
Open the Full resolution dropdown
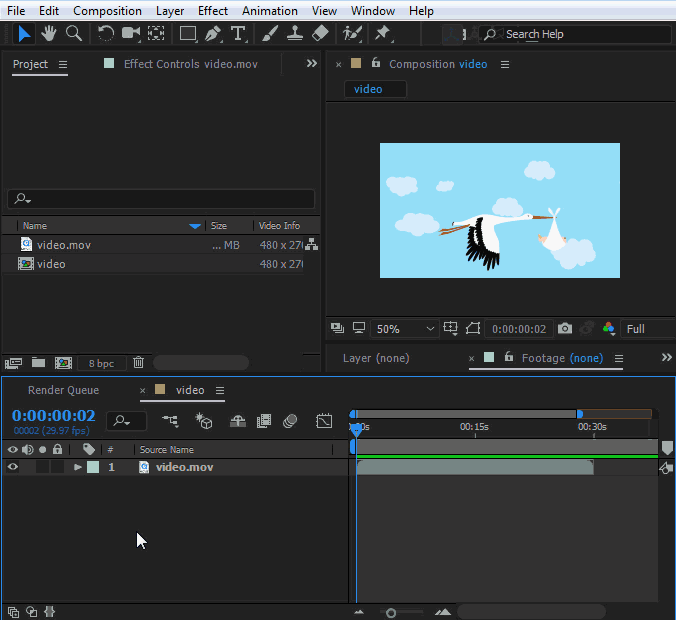(648, 329)
